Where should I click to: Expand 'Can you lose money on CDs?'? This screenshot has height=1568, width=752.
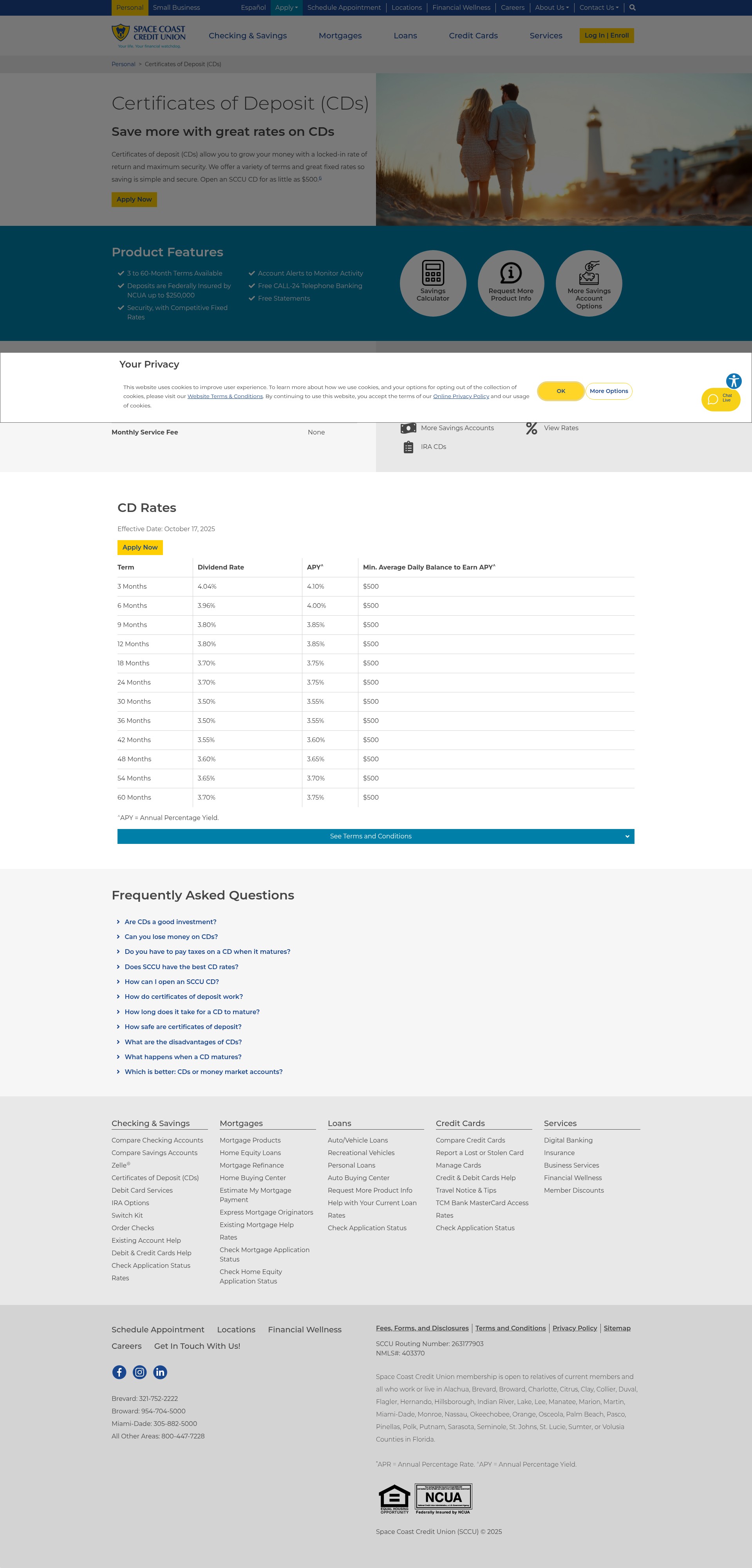pyautogui.click(x=171, y=937)
